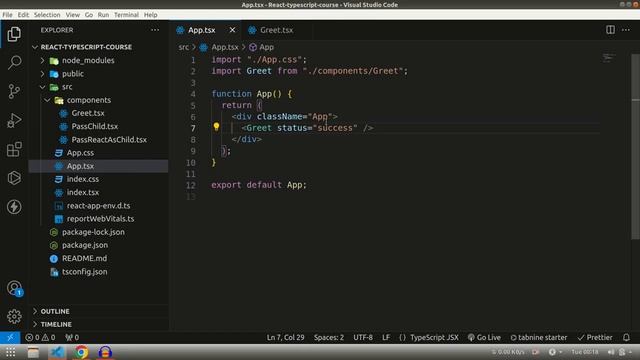Open the Accounts icon with badge

coord(14,288)
